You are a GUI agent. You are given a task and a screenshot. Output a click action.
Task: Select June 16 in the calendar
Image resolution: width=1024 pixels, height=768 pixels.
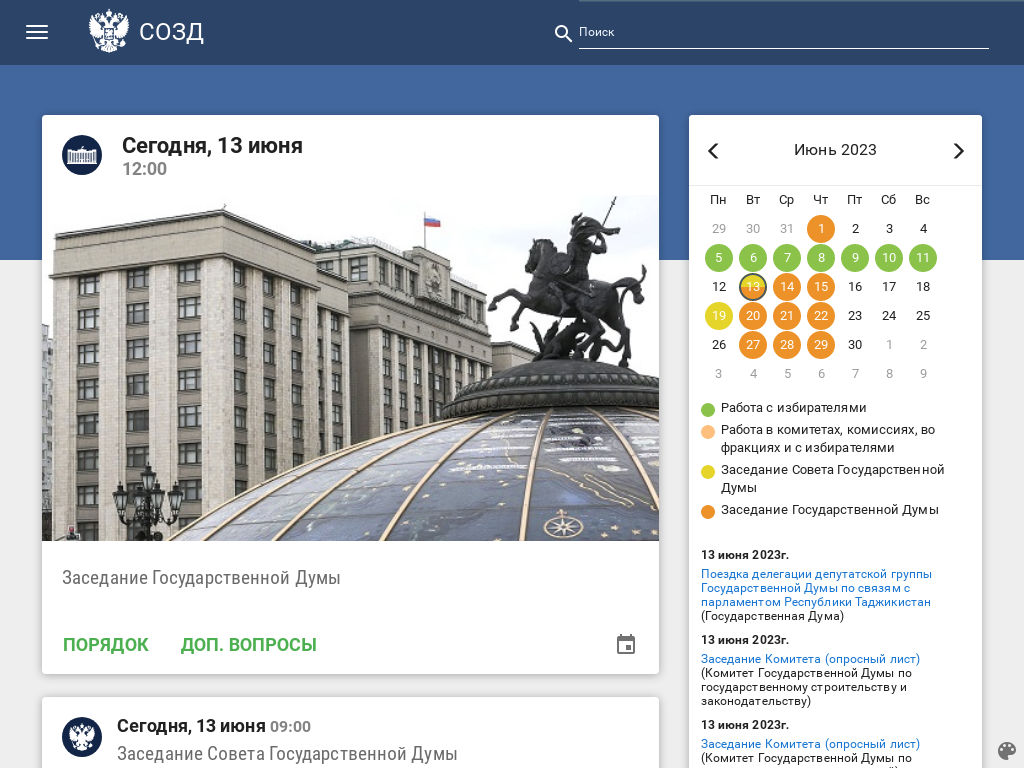point(855,287)
